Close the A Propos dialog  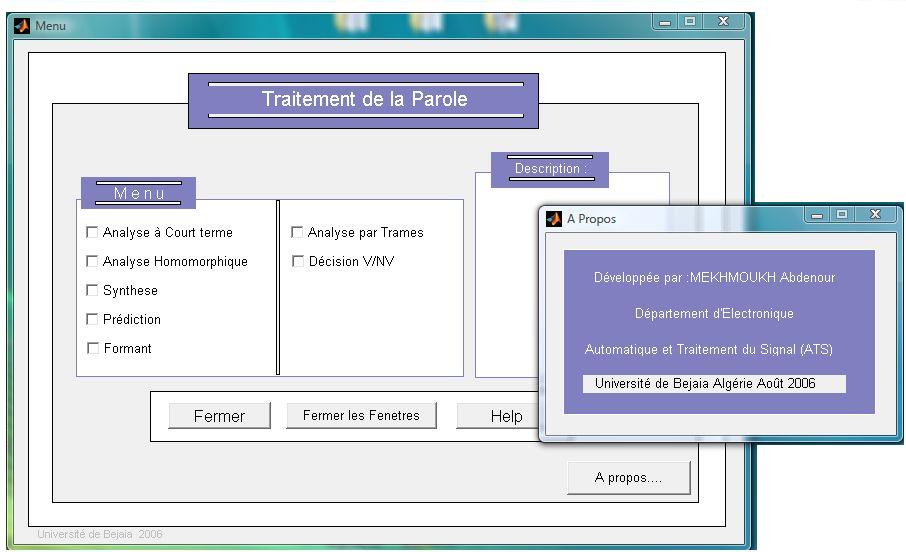click(875, 214)
